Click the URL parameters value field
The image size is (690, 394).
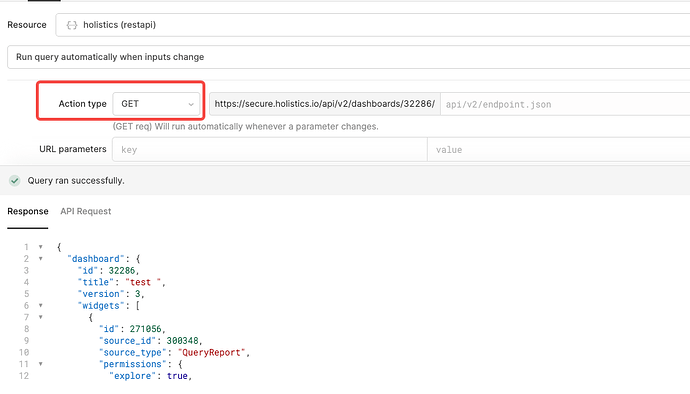coord(558,150)
